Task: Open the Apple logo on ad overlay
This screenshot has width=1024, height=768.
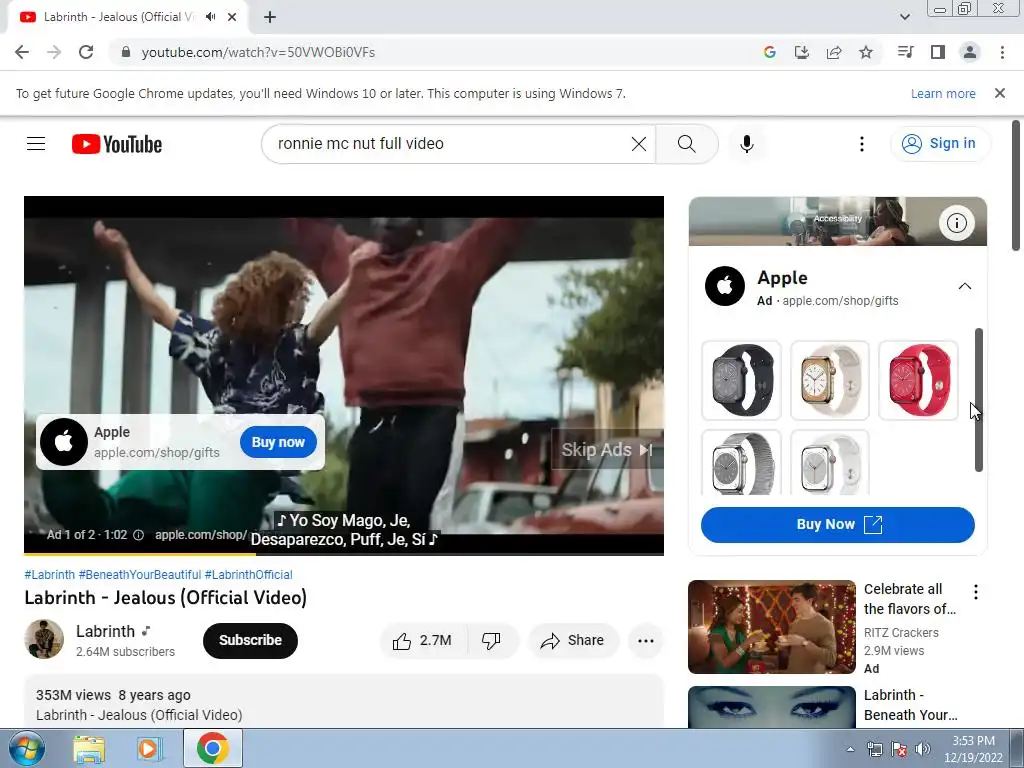Action: [63, 442]
